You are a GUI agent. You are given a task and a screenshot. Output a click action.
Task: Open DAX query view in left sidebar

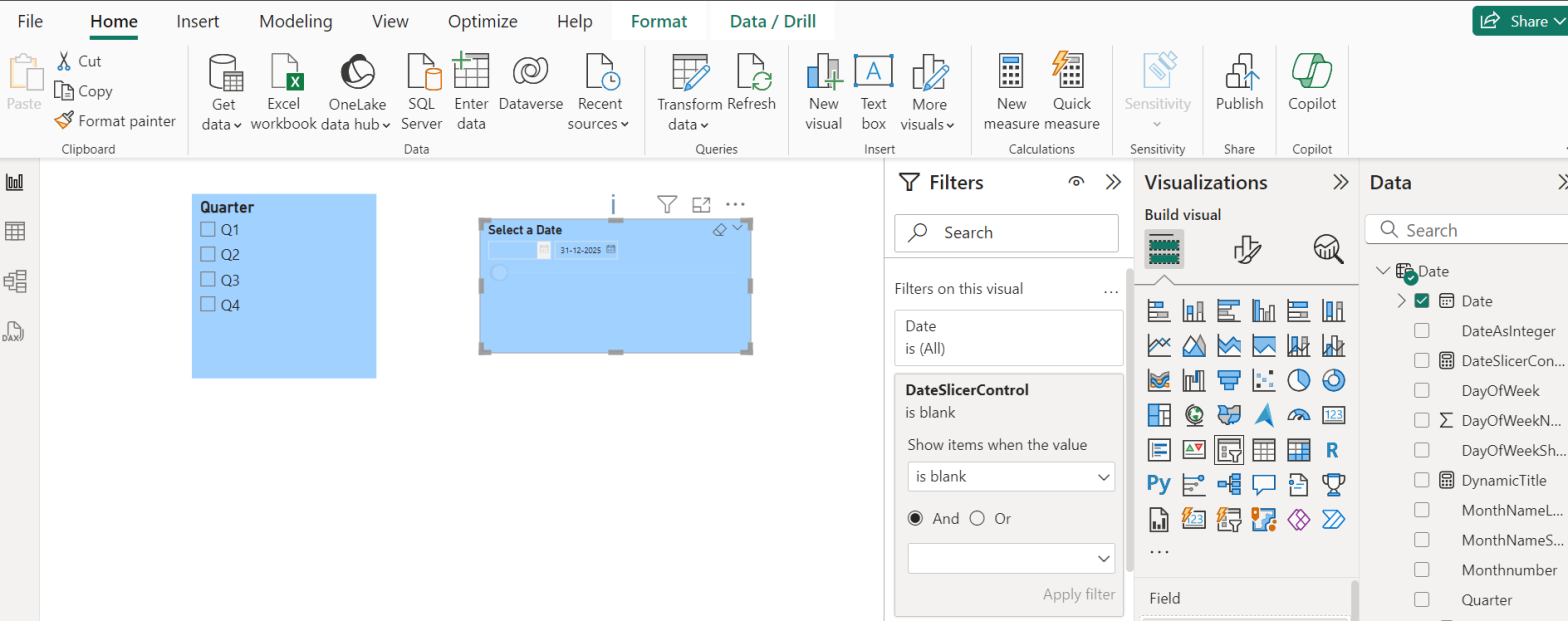(x=15, y=331)
